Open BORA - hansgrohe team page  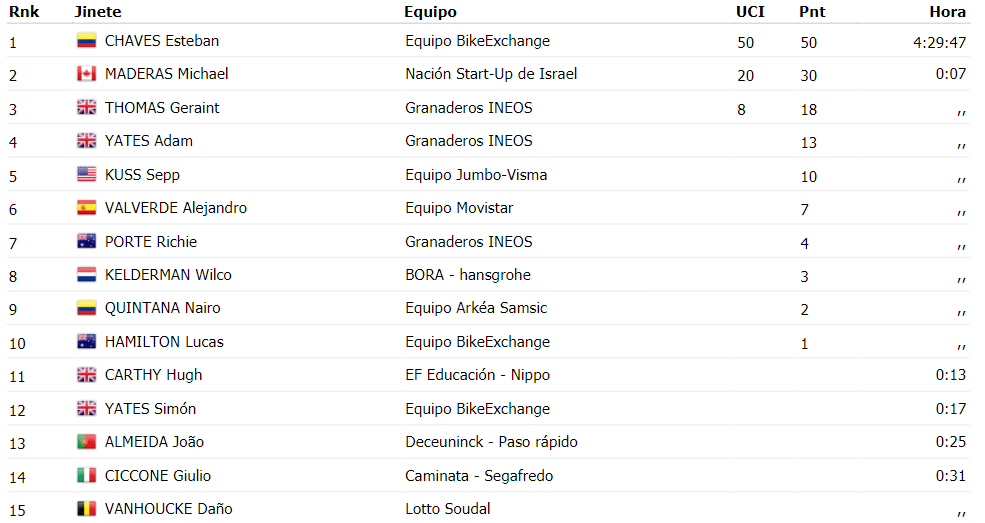point(467,275)
